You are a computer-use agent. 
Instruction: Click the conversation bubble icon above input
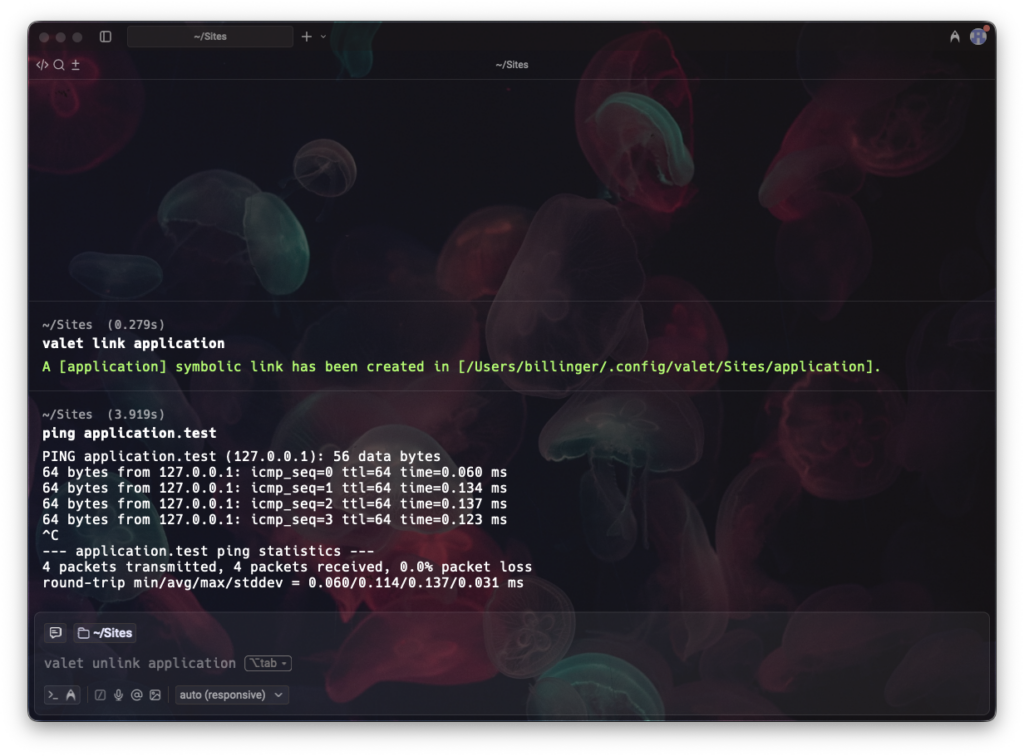coord(55,633)
